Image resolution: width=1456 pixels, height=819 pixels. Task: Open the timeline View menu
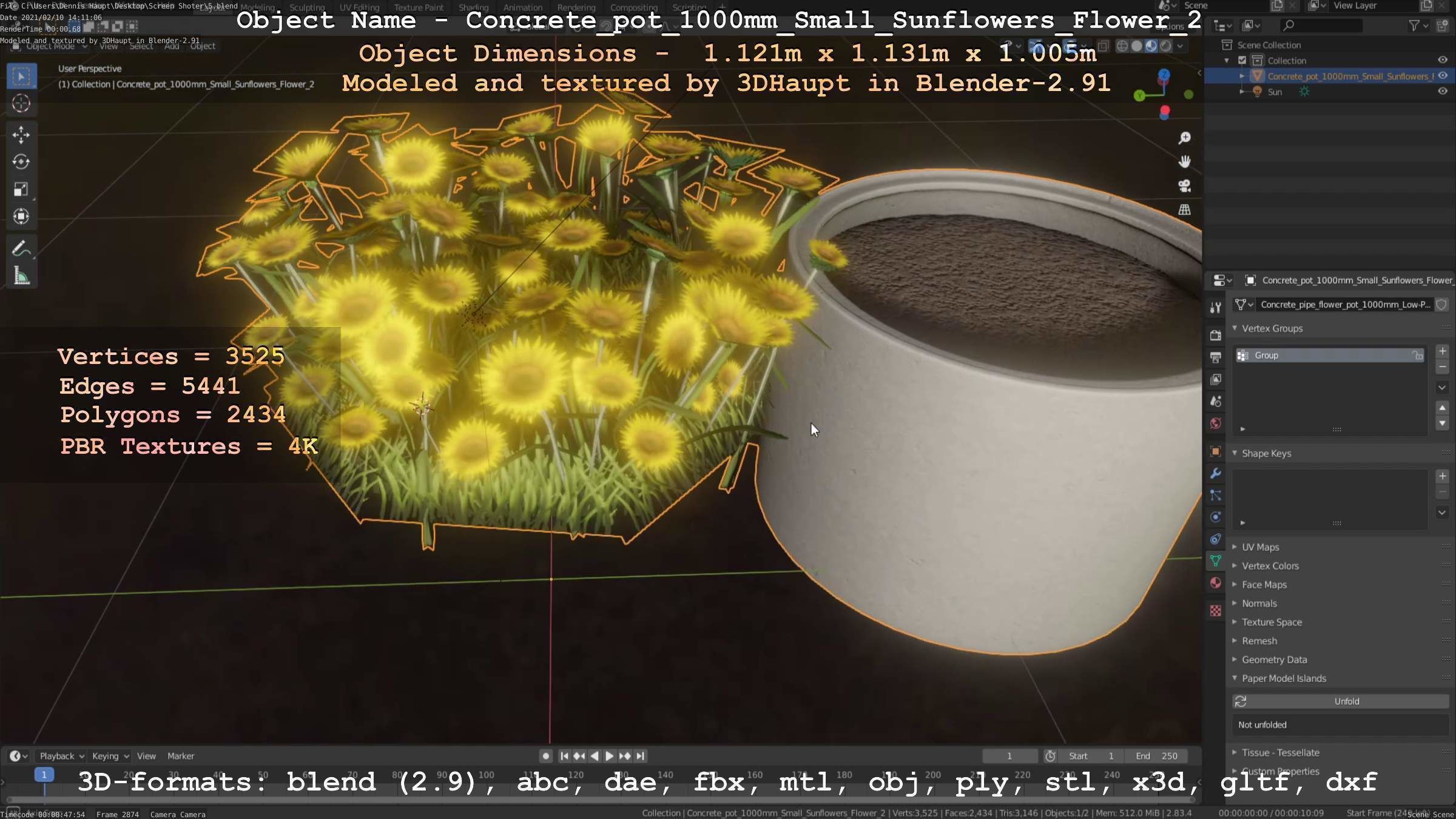click(146, 756)
